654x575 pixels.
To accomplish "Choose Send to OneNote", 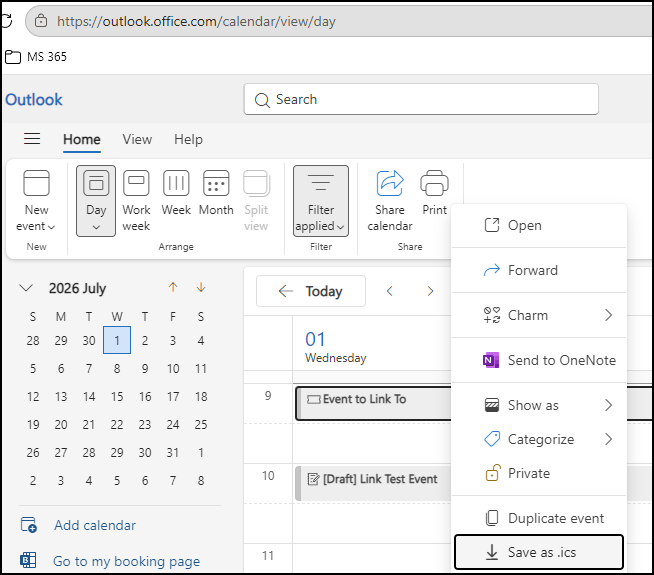I will 539,360.
